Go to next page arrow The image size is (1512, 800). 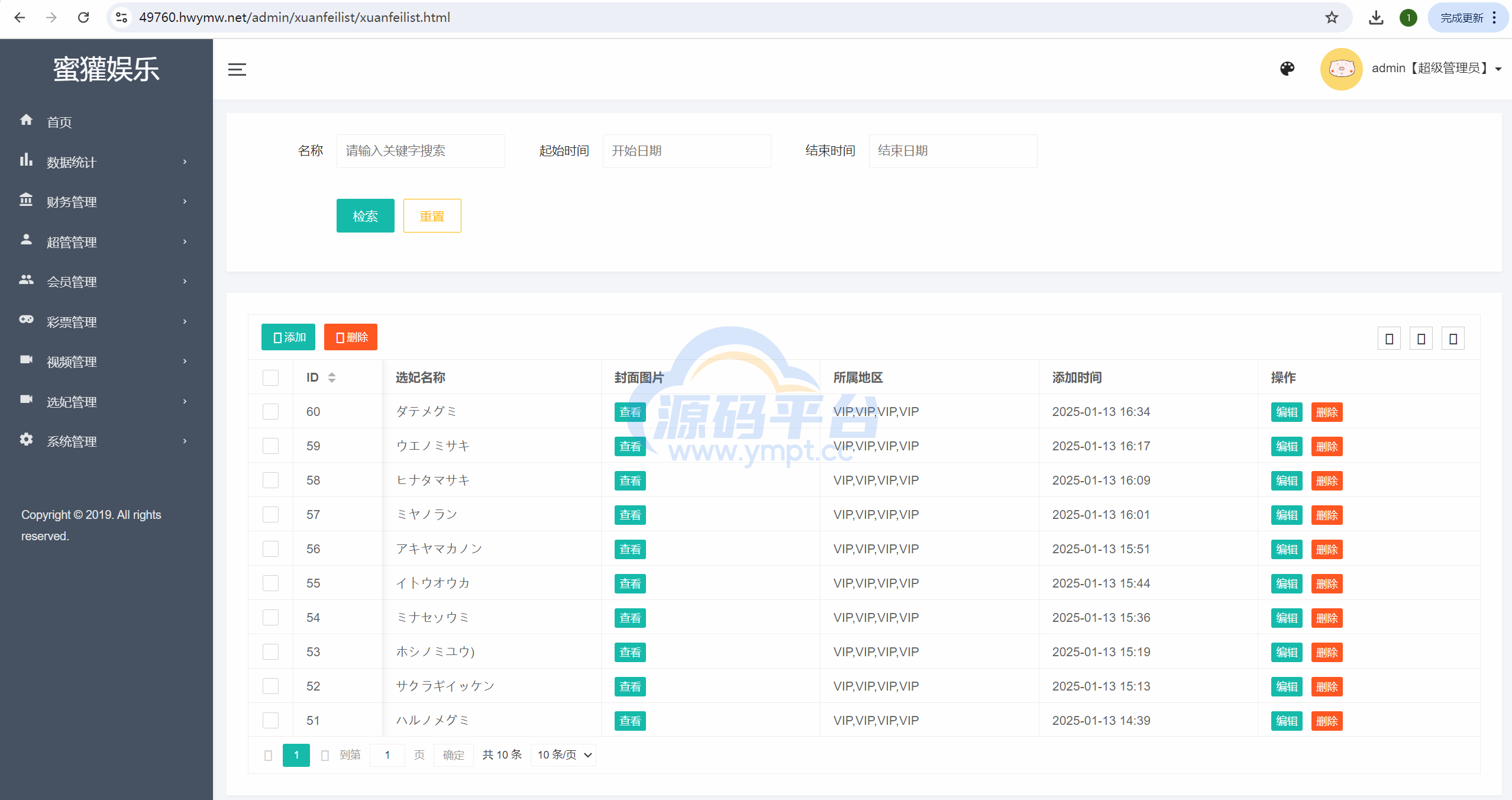point(325,756)
